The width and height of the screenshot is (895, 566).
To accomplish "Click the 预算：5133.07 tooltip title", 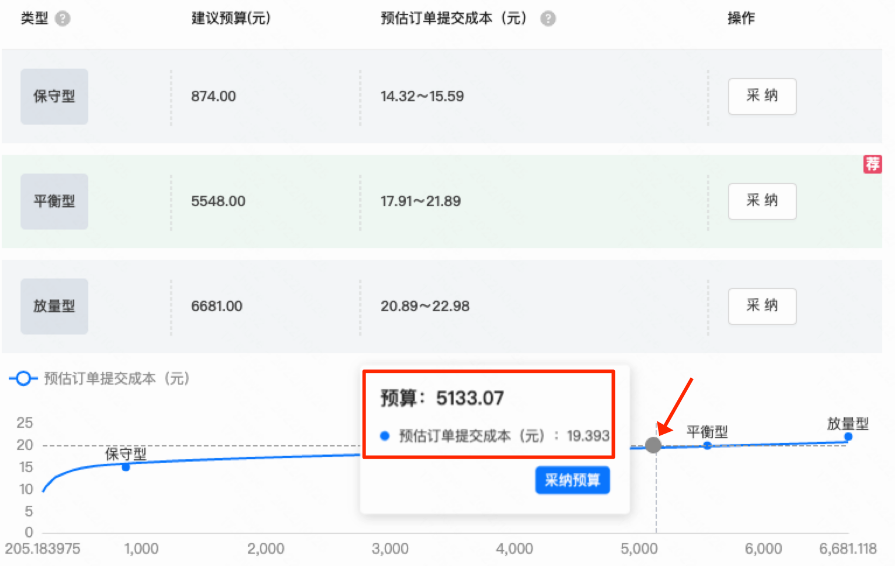I will pyautogui.click(x=442, y=398).
